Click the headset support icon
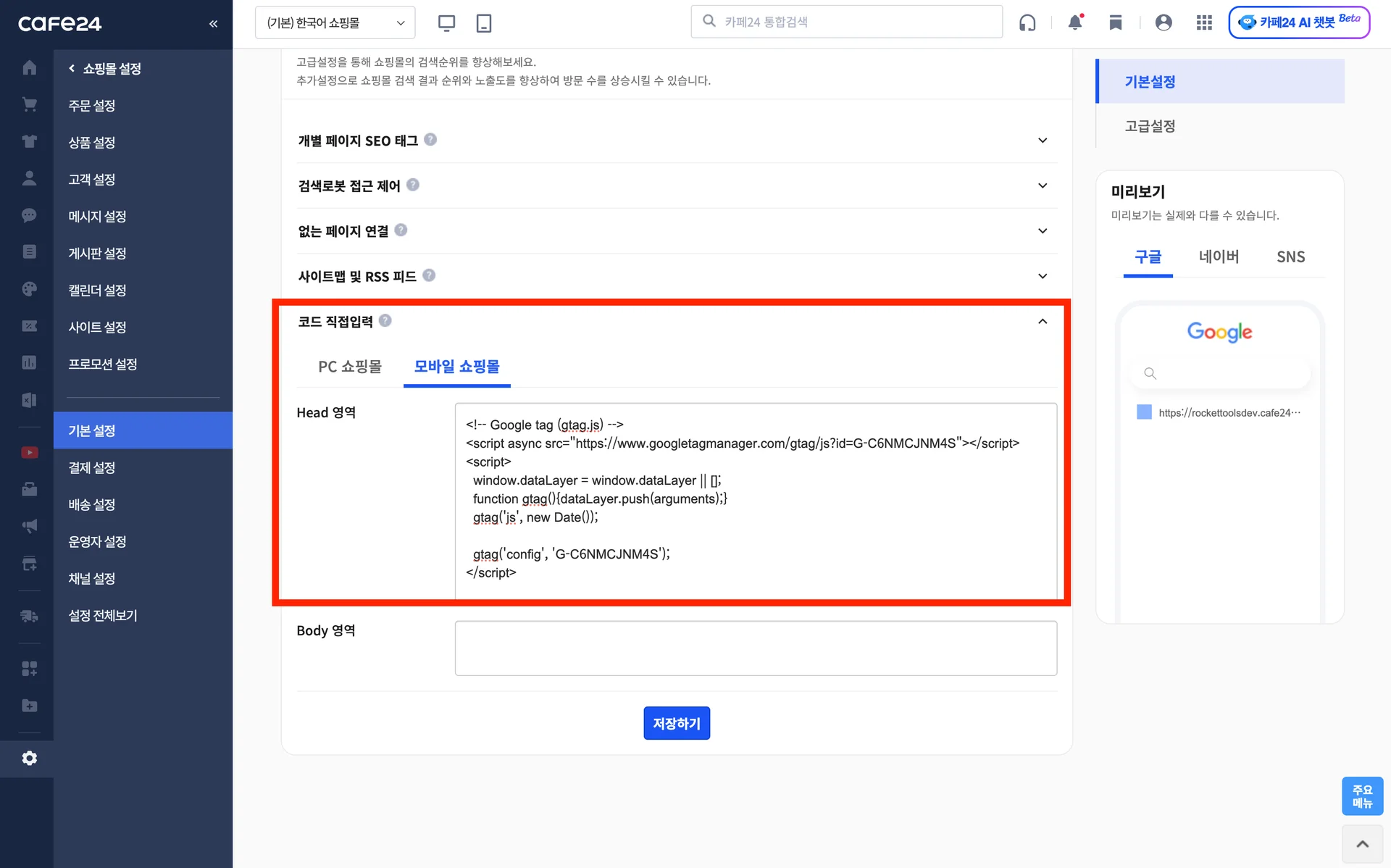Image resolution: width=1391 pixels, height=868 pixels. (1027, 22)
